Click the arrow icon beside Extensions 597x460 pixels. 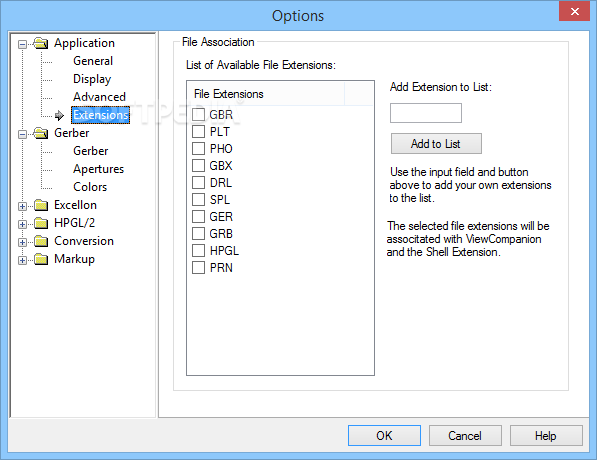coord(59,115)
